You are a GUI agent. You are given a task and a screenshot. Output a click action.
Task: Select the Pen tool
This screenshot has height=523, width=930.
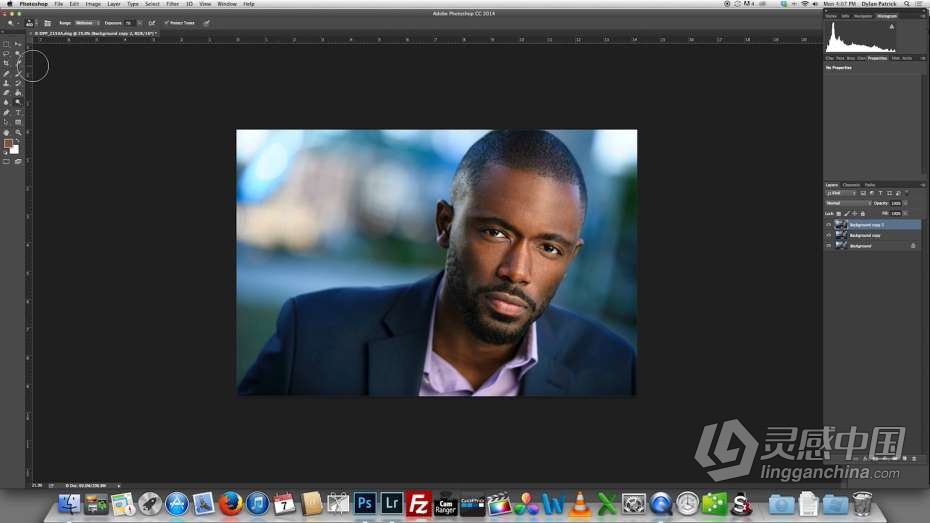point(6,113)
